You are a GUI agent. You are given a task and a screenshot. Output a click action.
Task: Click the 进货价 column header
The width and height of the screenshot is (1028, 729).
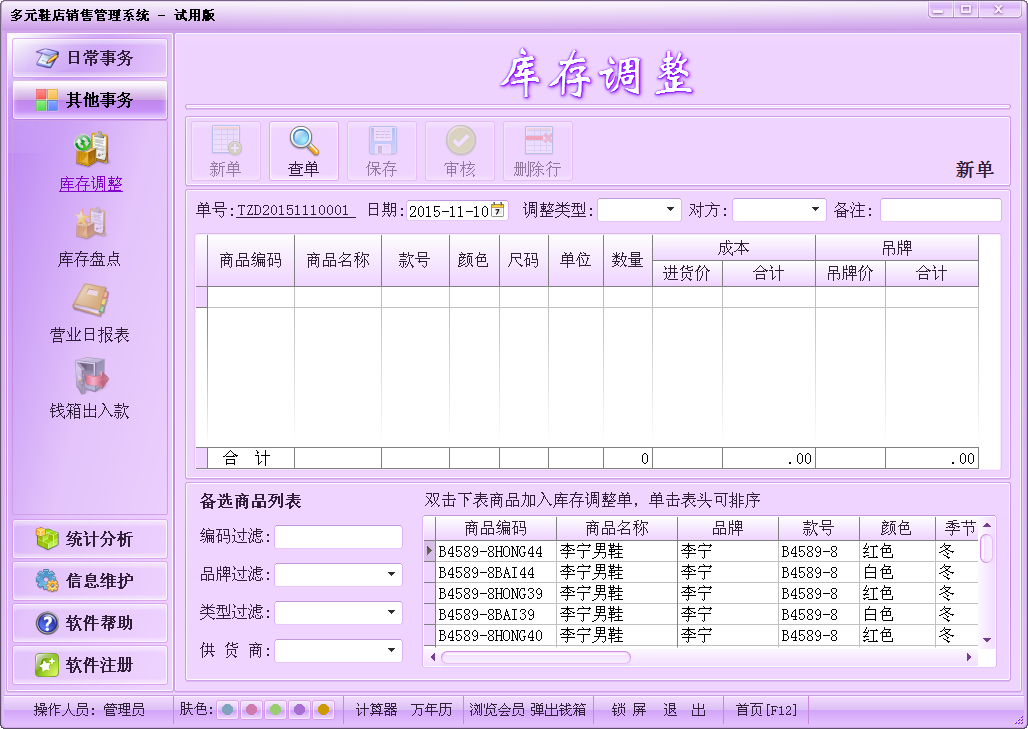point(687,273)
